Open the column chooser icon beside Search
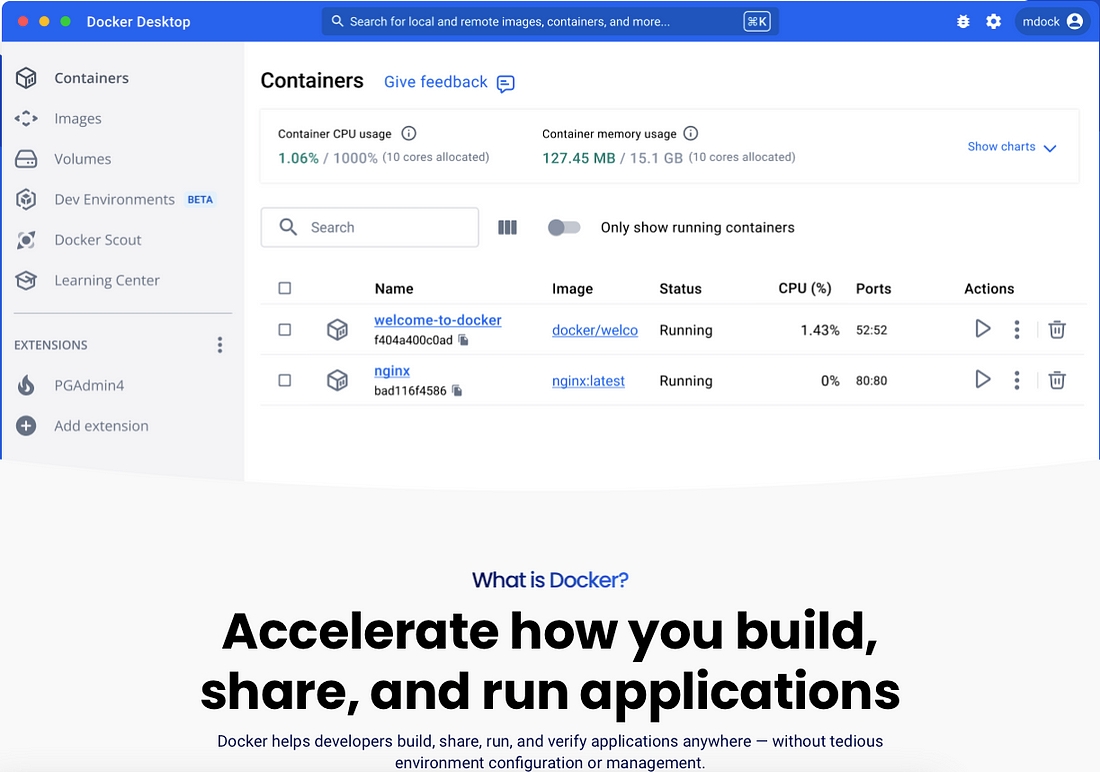1100x772 pixels. (x=507, y=227)
